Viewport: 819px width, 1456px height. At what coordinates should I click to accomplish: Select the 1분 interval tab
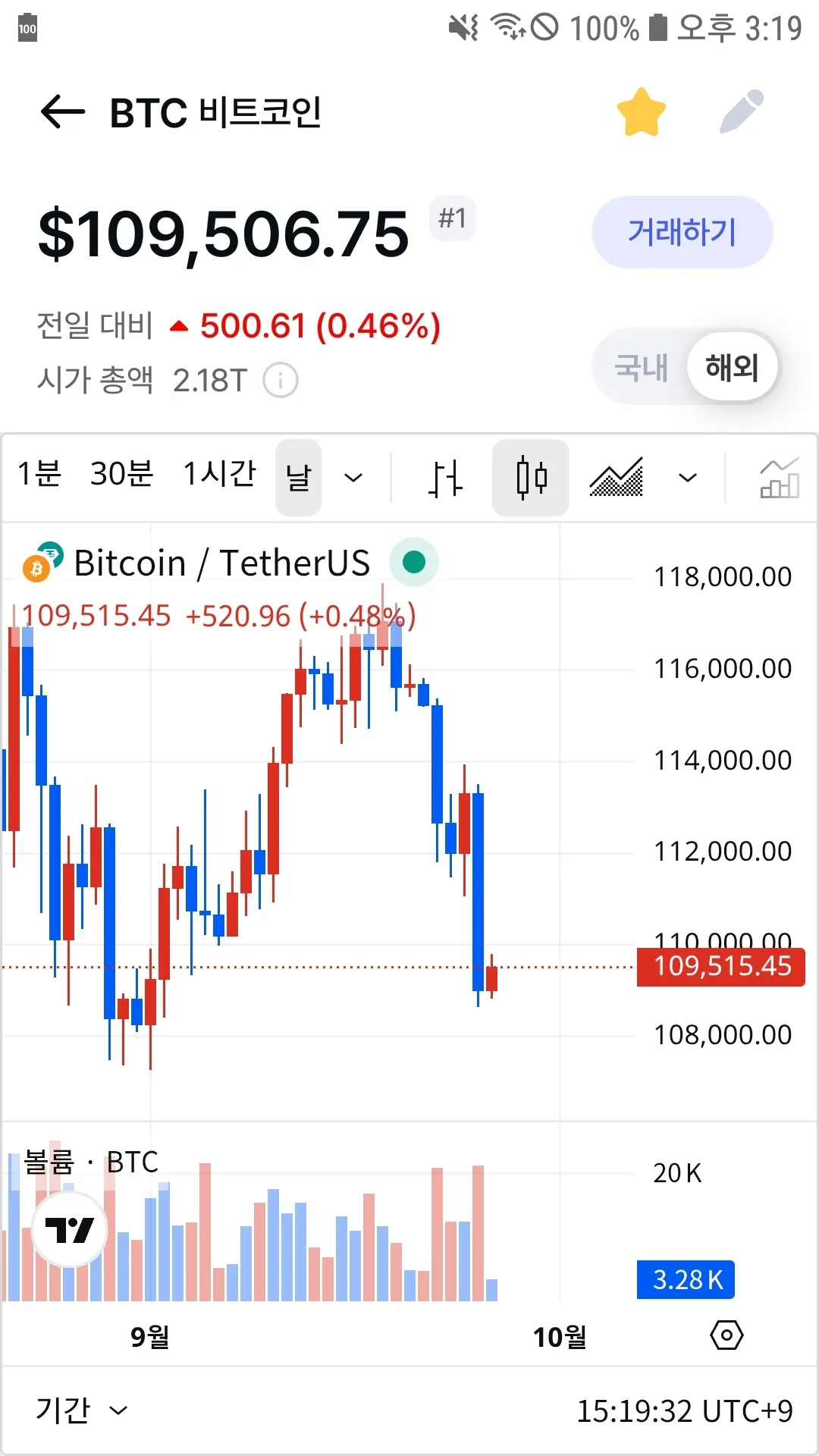(x=39, y=475)
